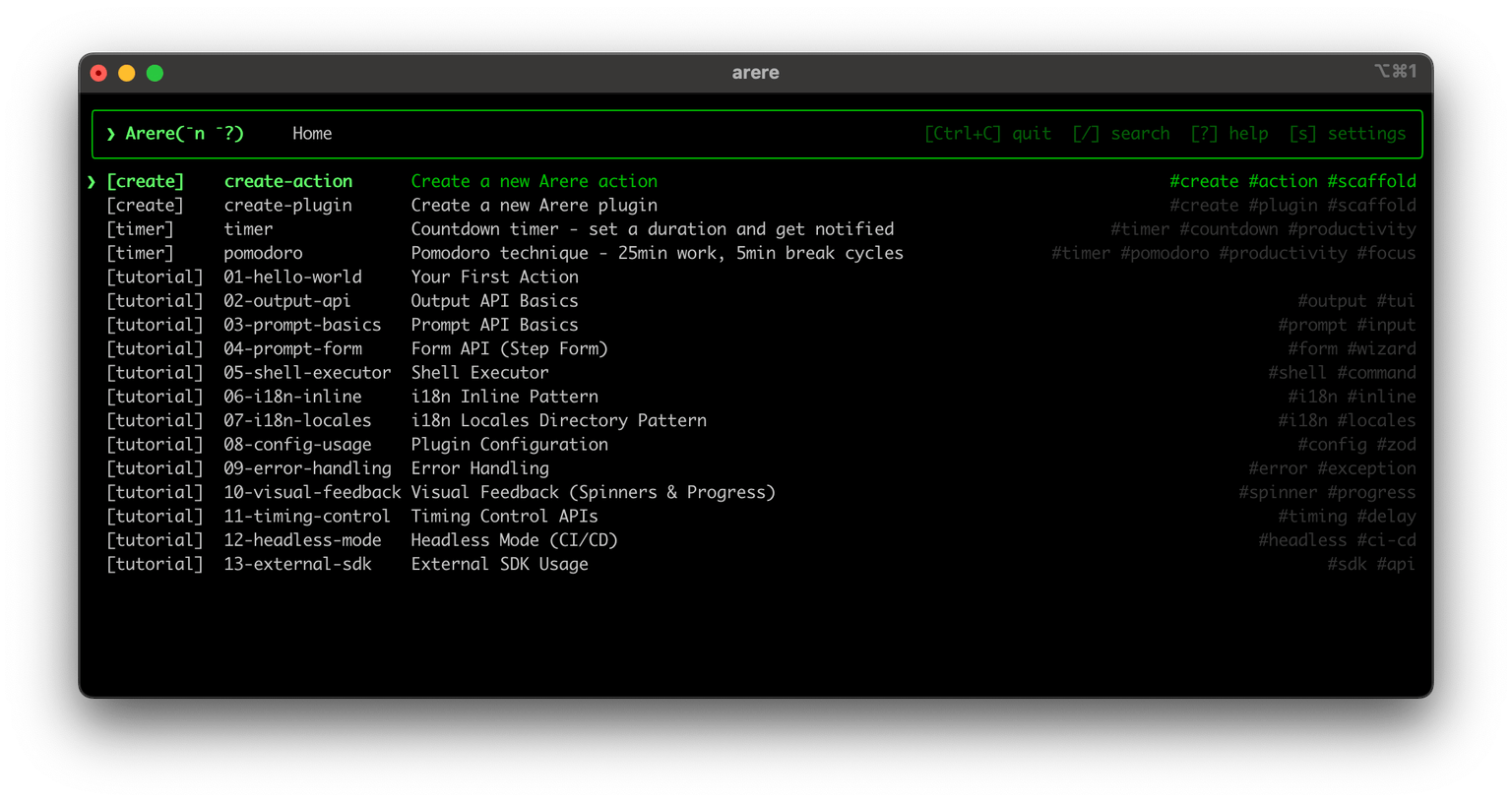Open the [?] help shortcut
Viewport: 1512px width, 802px height.
pyautogui.click(x=1228, y=134)
